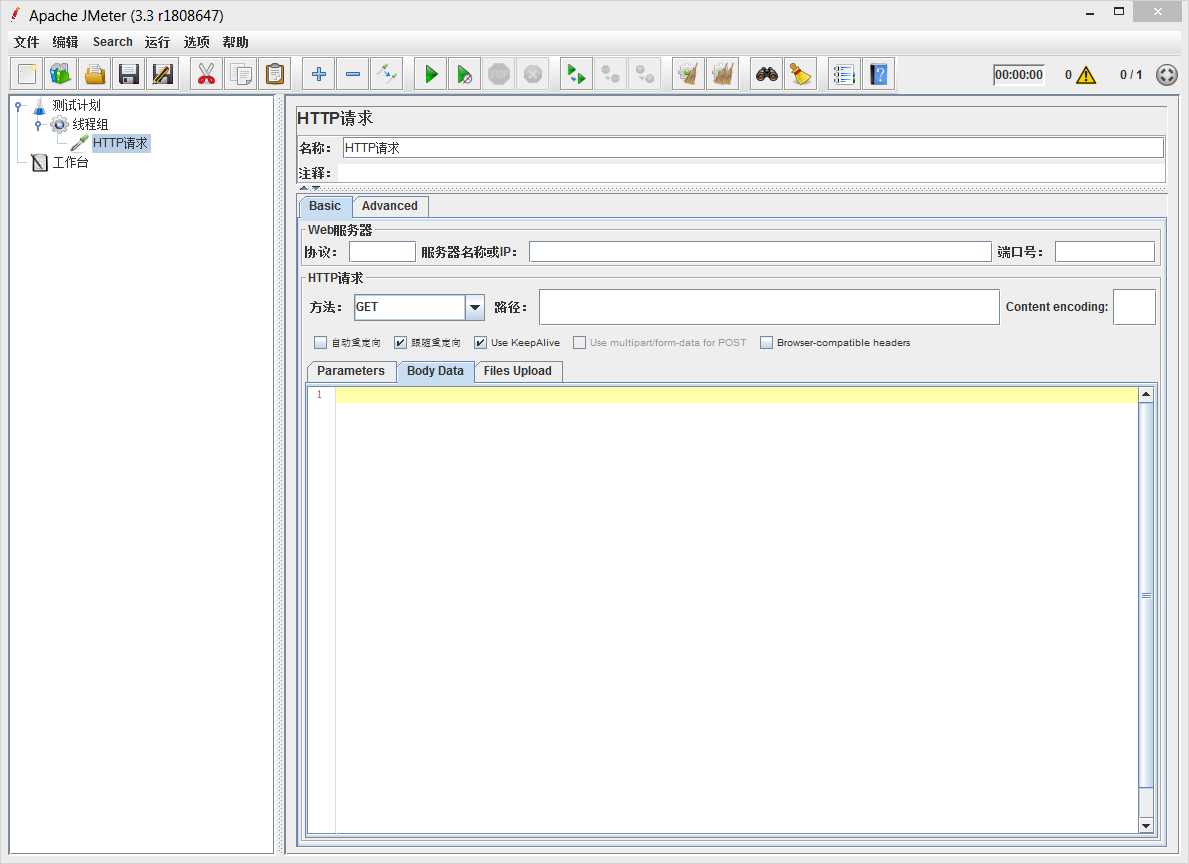Open Search with binoculars icon

click(x=767, y=74)
